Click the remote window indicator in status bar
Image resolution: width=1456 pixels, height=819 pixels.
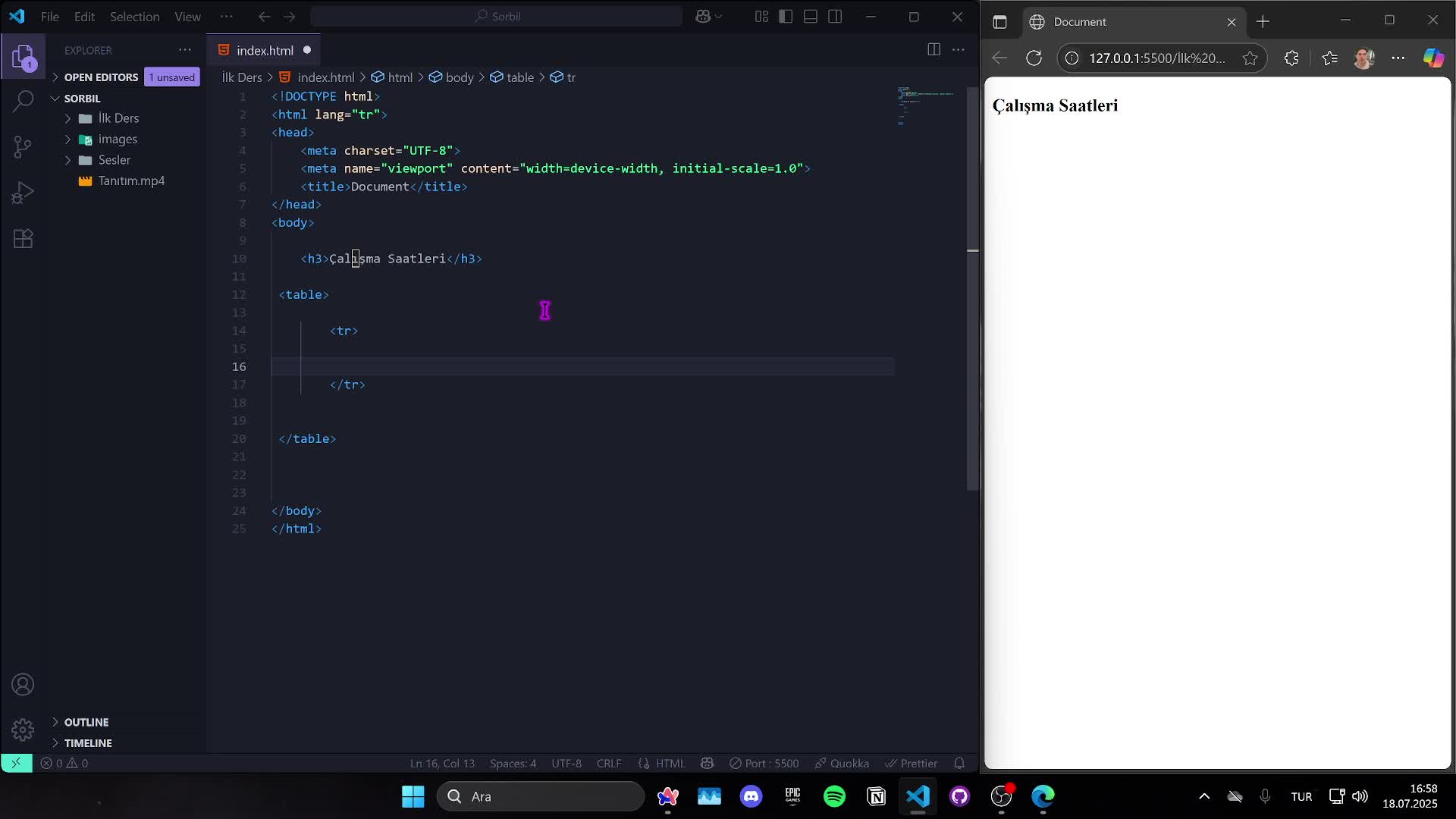16,763
